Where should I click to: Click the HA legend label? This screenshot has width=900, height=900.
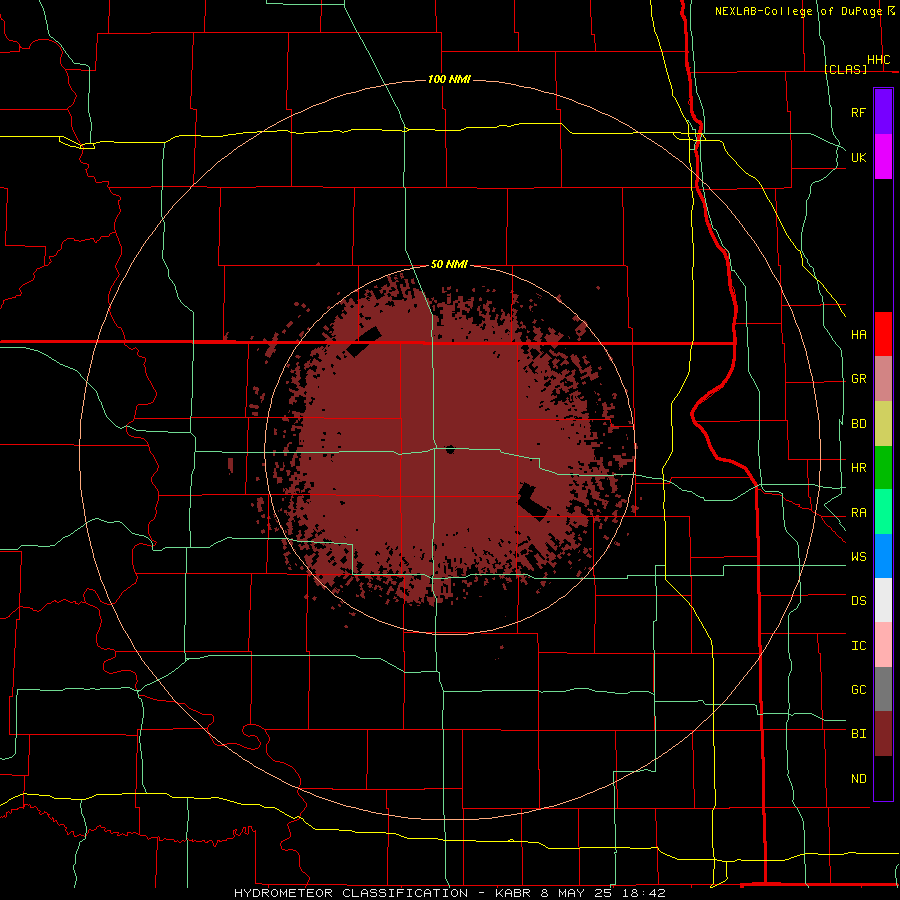pos(858,335)
